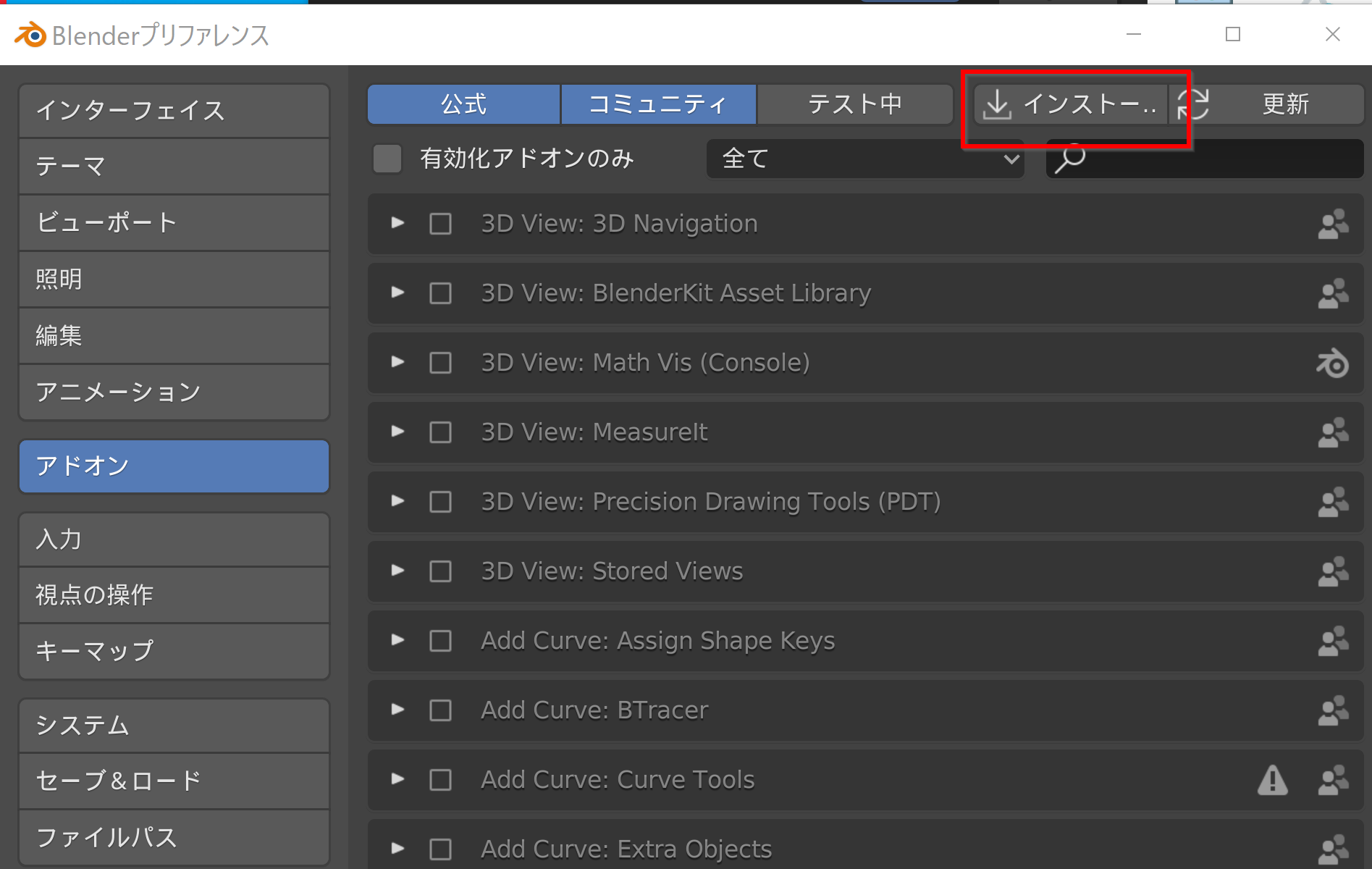Open the ビューポート preferences section
This screenshot has width=1372, height=869.
click(x=174, y=223)
